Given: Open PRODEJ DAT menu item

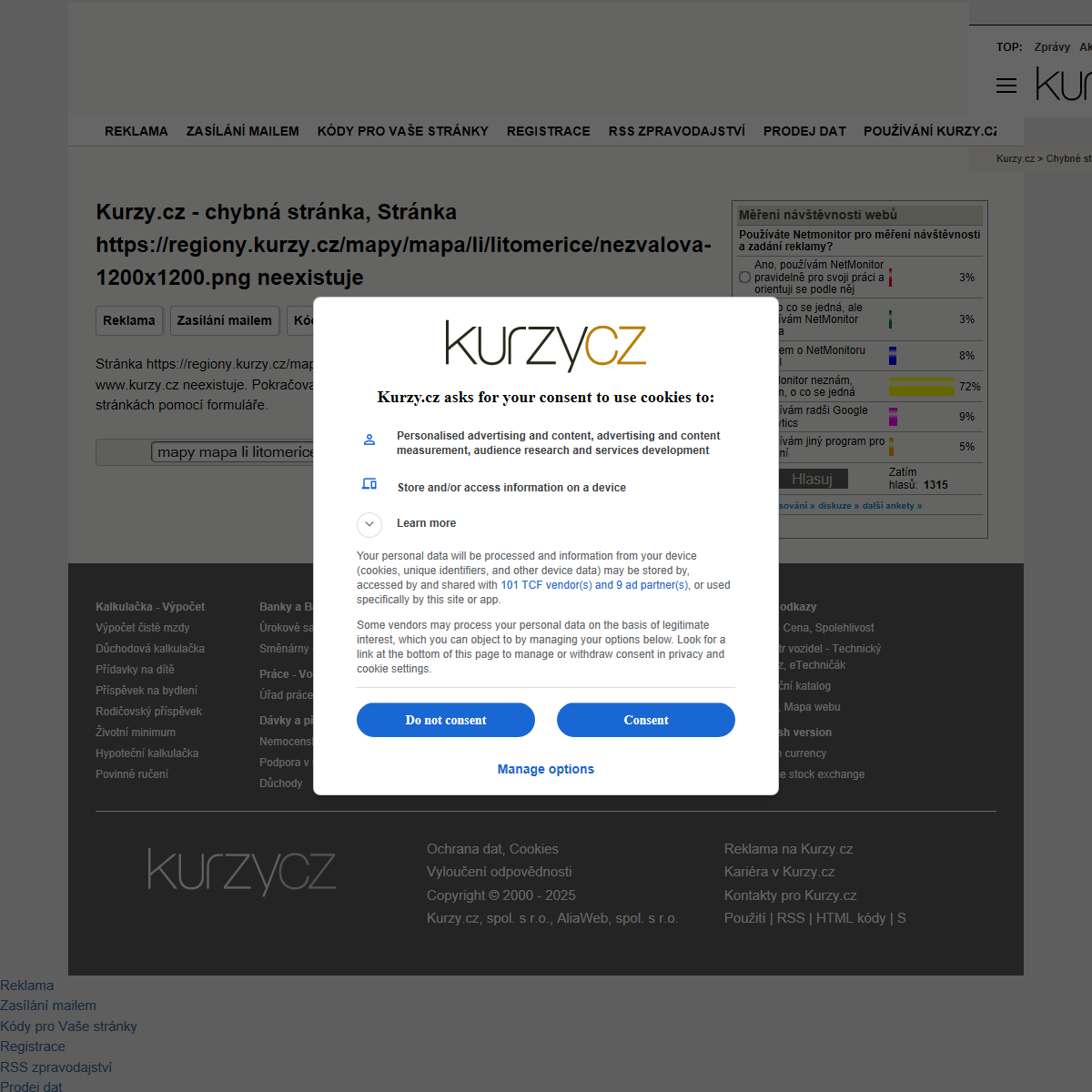Looking at the screenshot, I should click(805, 131).
